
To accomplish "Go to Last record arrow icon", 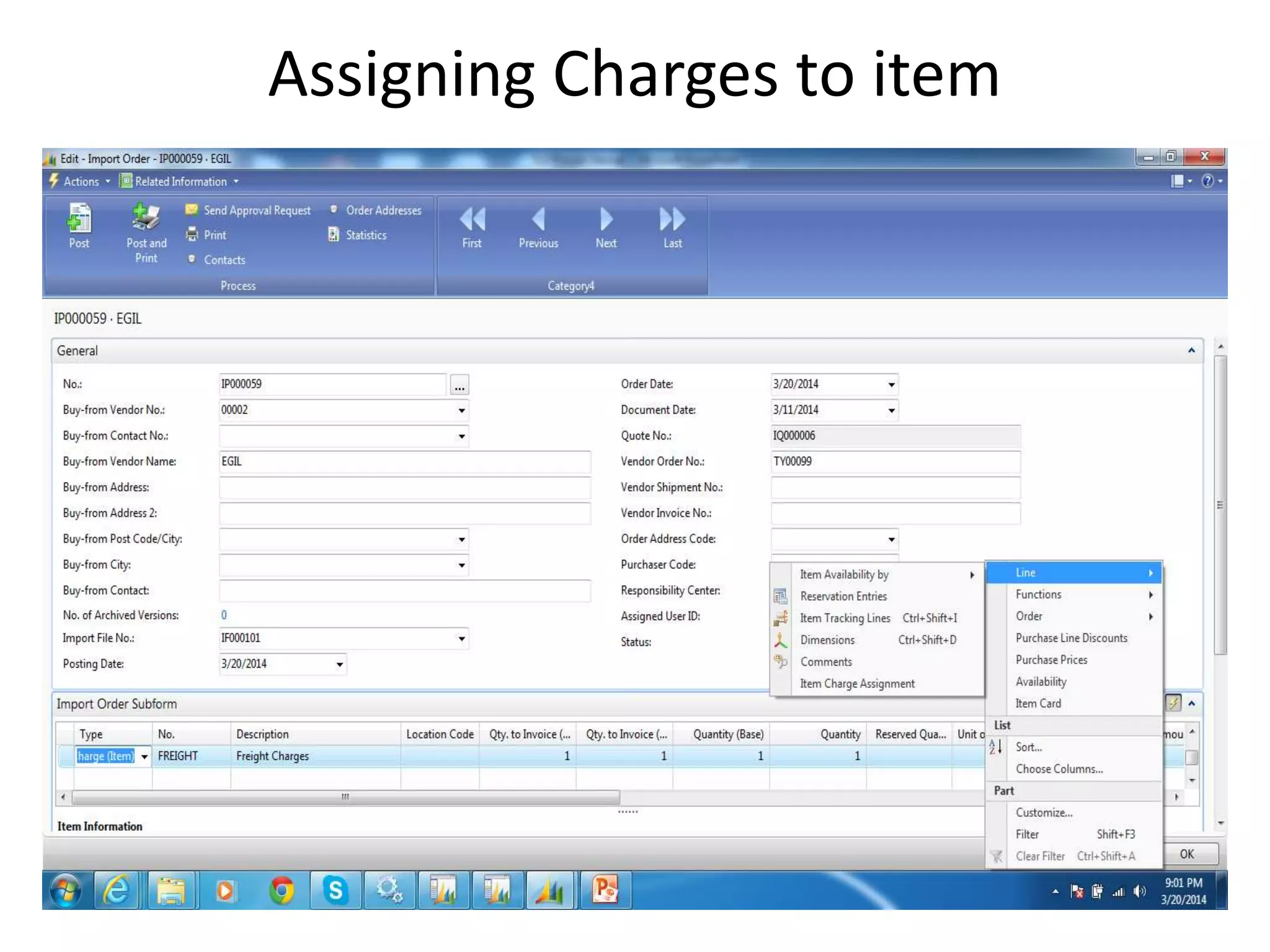I will pyautogui.click(x=672, y=219).
